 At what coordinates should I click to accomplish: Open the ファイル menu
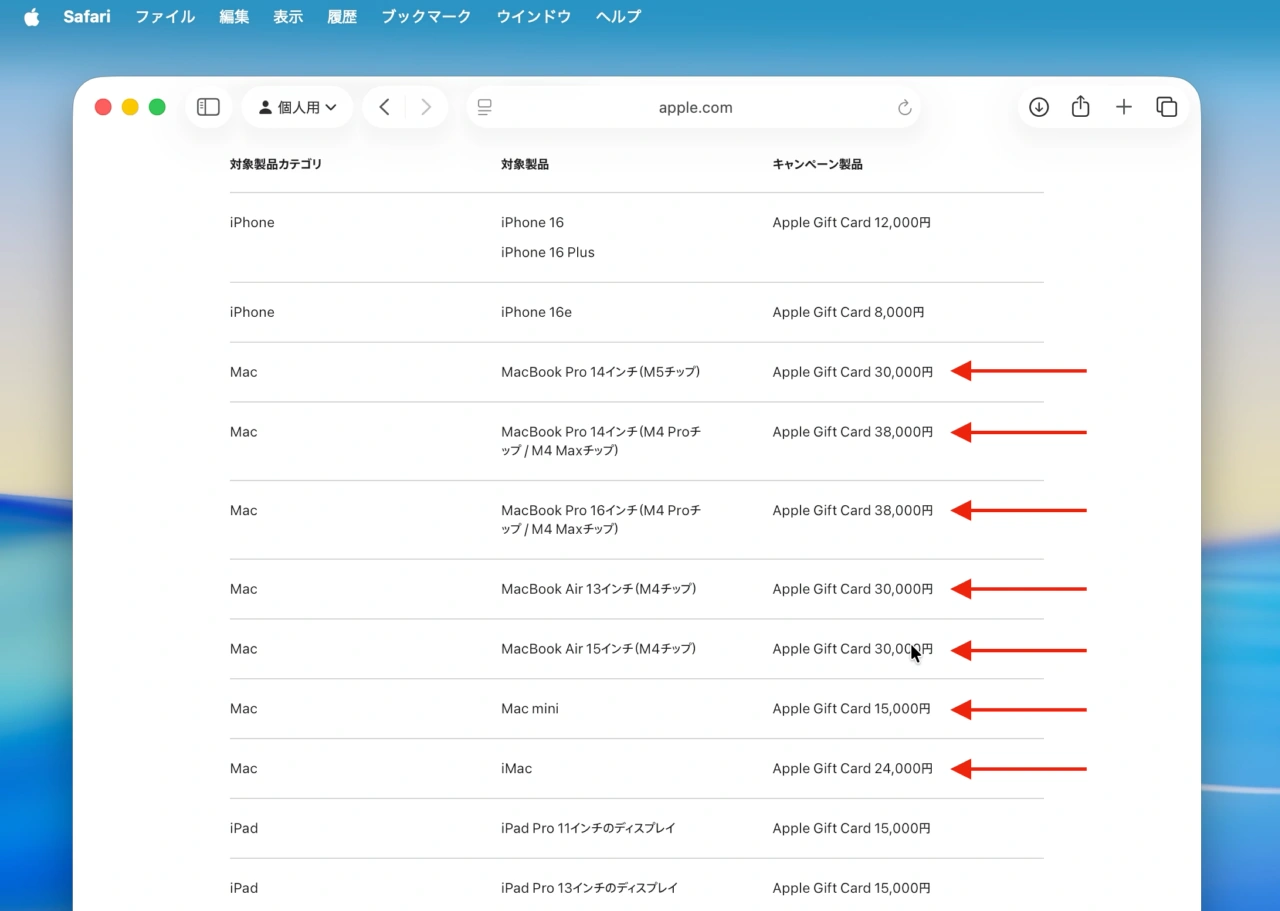pos(165,17)
